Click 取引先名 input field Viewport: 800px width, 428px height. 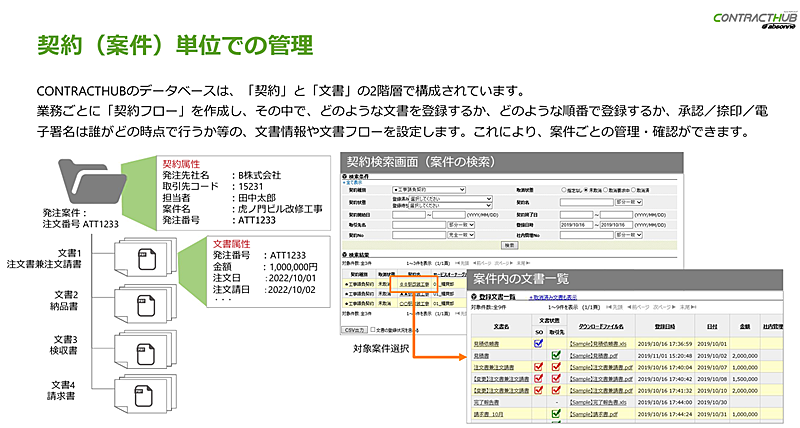click(x=418, y=224)
